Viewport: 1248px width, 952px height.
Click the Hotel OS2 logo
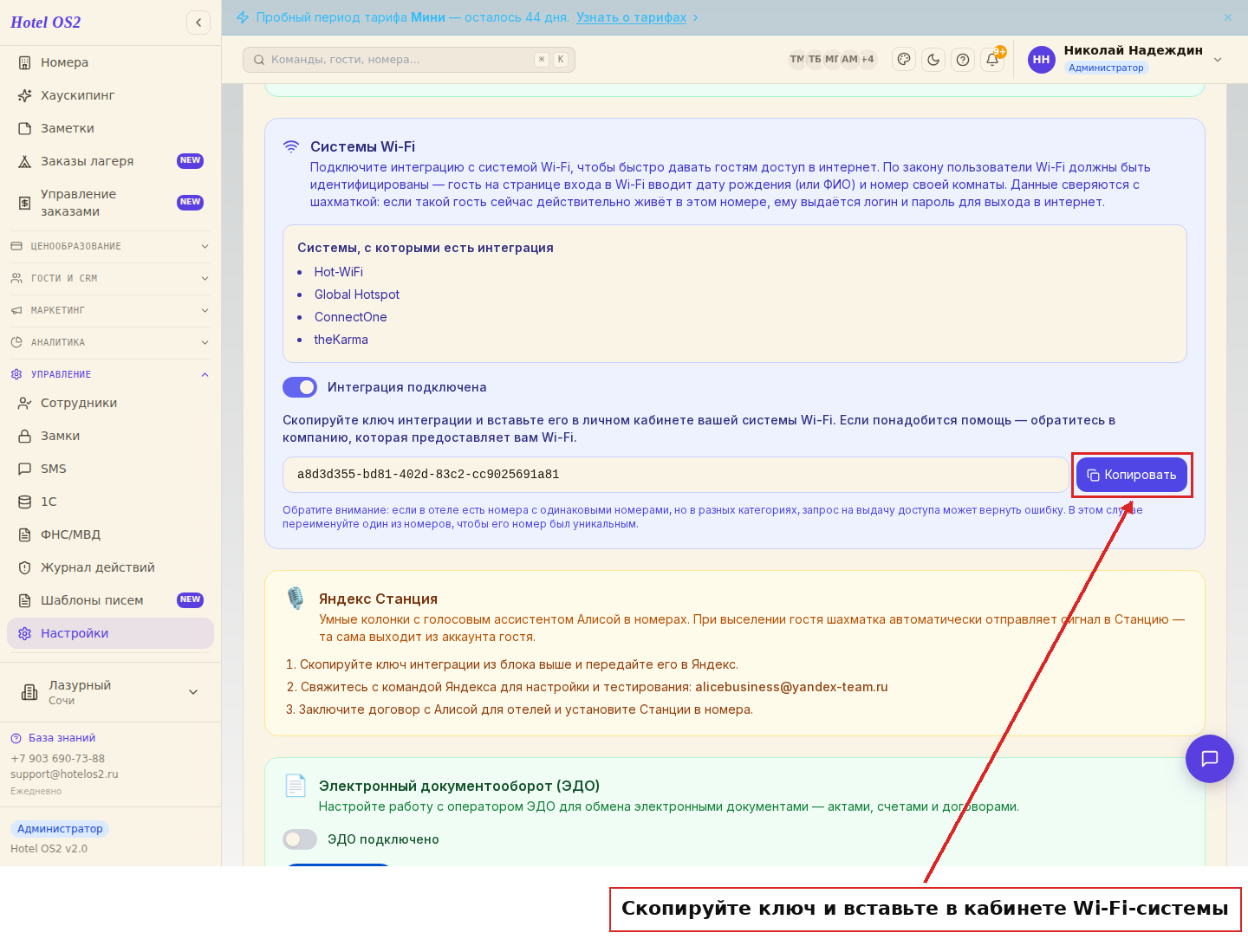coord(45,23)
